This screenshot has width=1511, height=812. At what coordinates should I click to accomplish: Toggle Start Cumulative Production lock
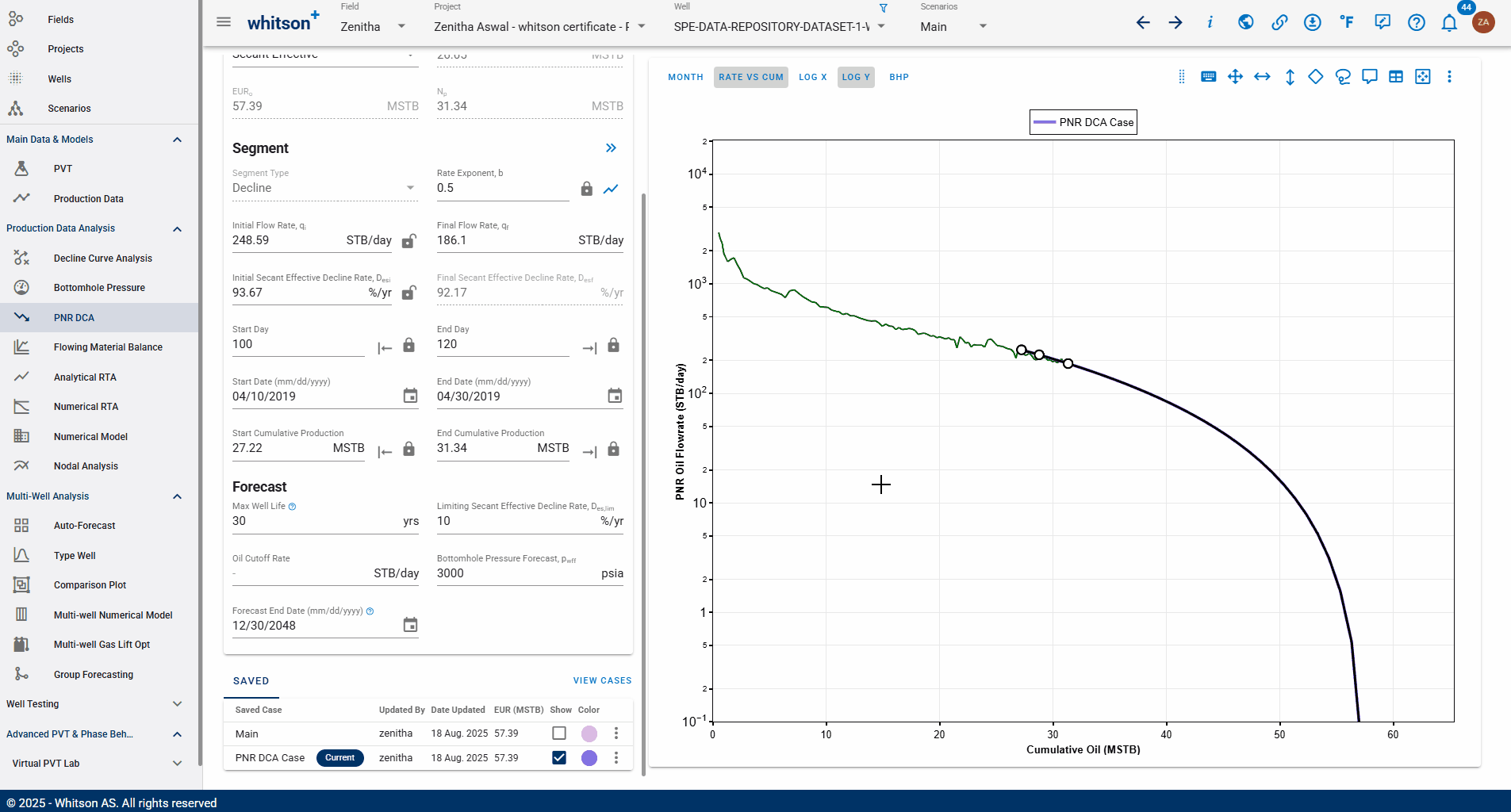pos(408,449)
